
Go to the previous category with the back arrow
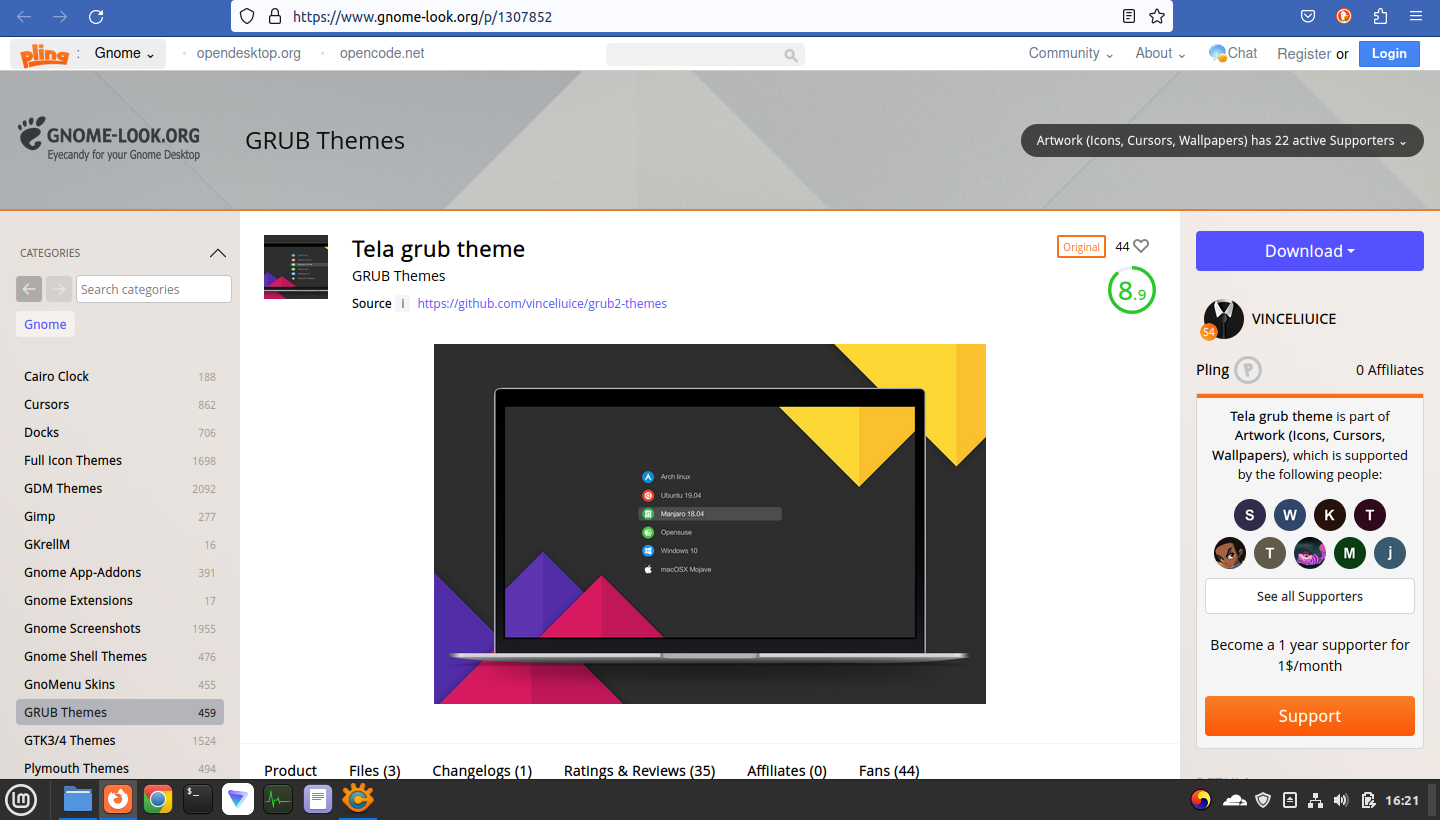tap(29, 289)
